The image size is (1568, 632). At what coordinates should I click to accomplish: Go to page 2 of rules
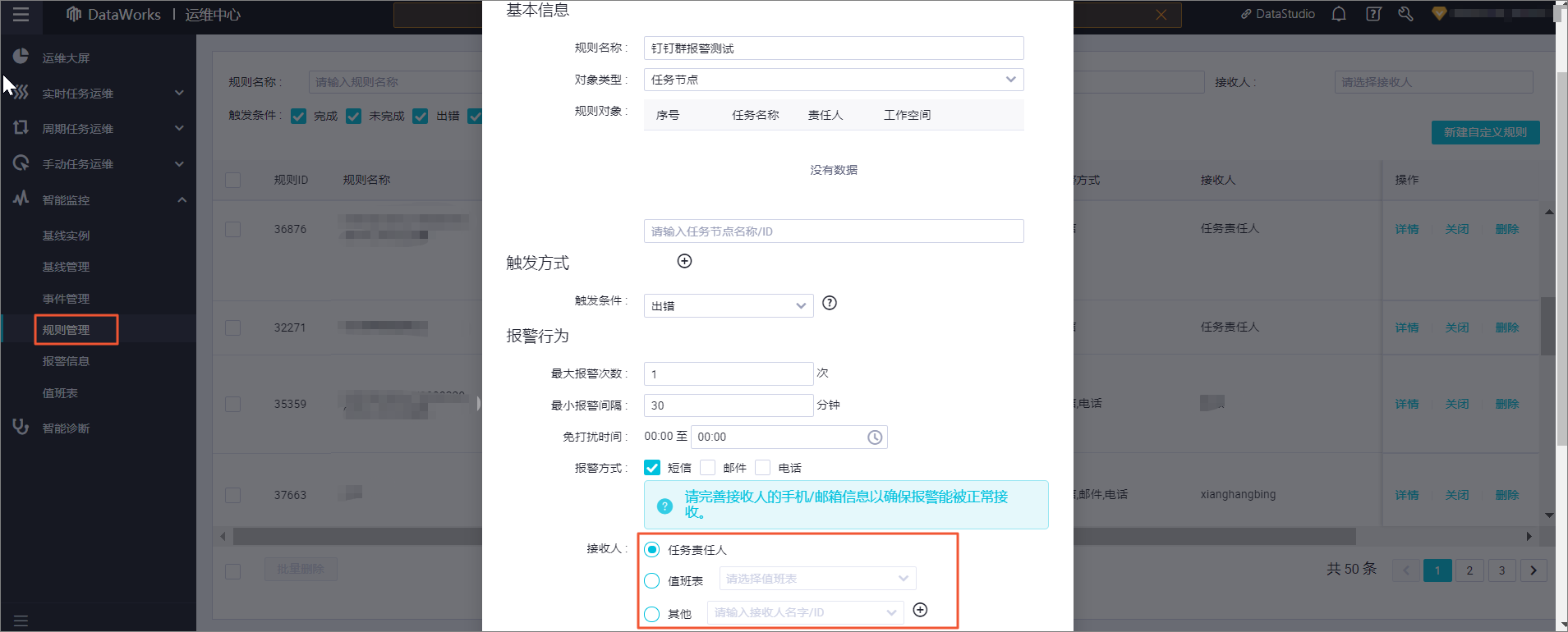tap(1469, 570)
